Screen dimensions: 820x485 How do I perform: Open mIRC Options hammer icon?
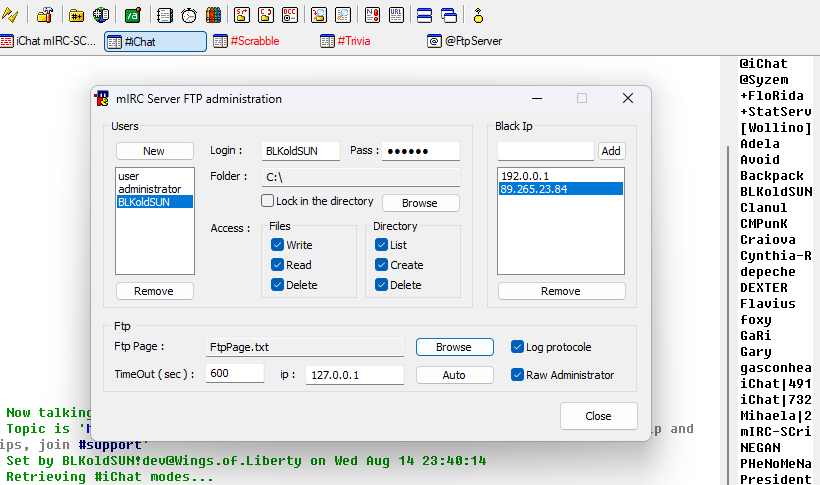point(45,15)
